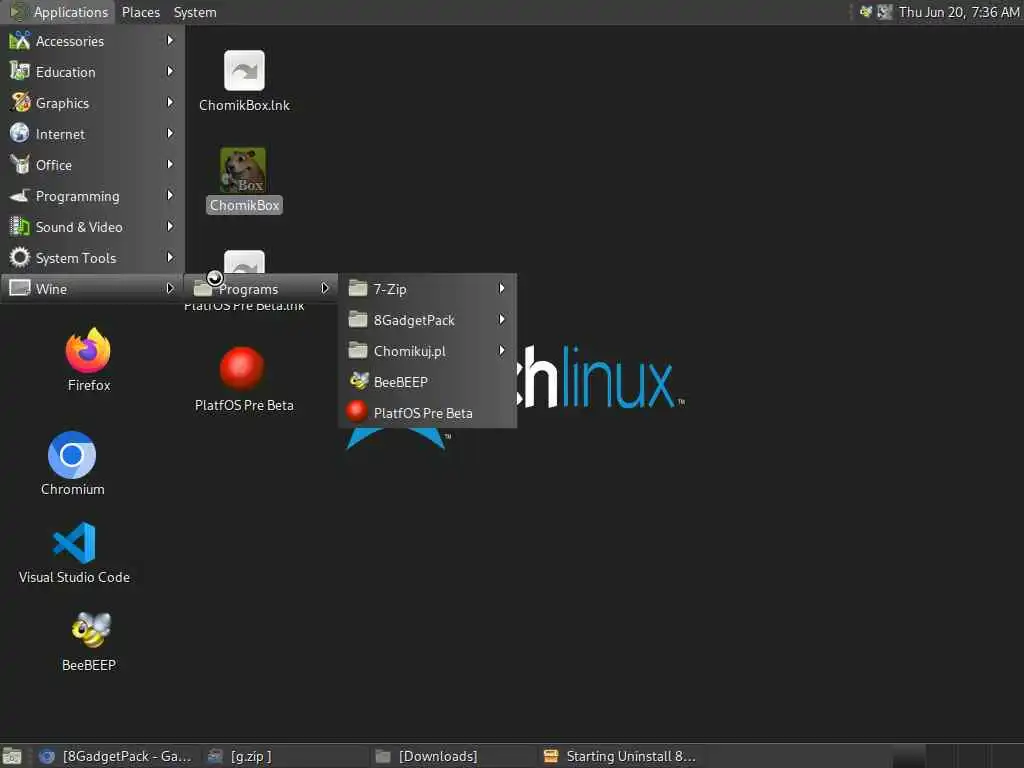Expand the Graphics submenu arrow

[x=170, y=103]
